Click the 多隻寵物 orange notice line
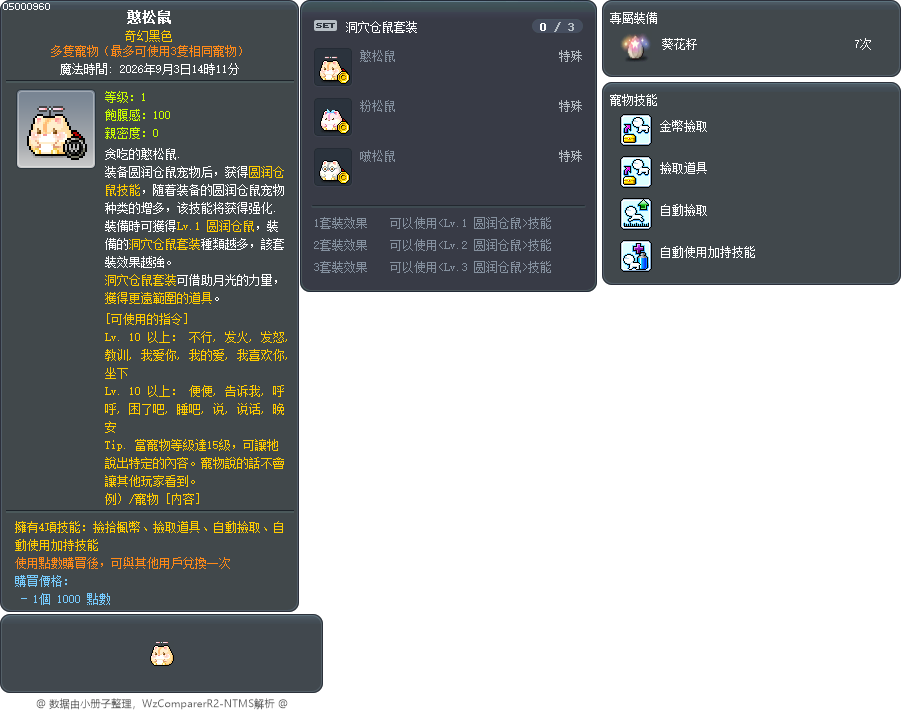The height and width of the screenshot is (711, 902). [x=149, y=51]
